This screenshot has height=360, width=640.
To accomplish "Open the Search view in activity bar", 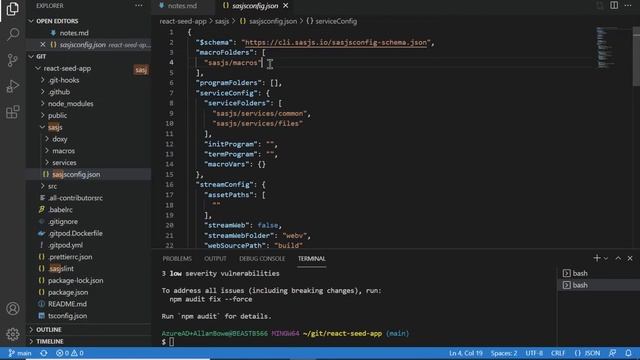I will [13, 34].
